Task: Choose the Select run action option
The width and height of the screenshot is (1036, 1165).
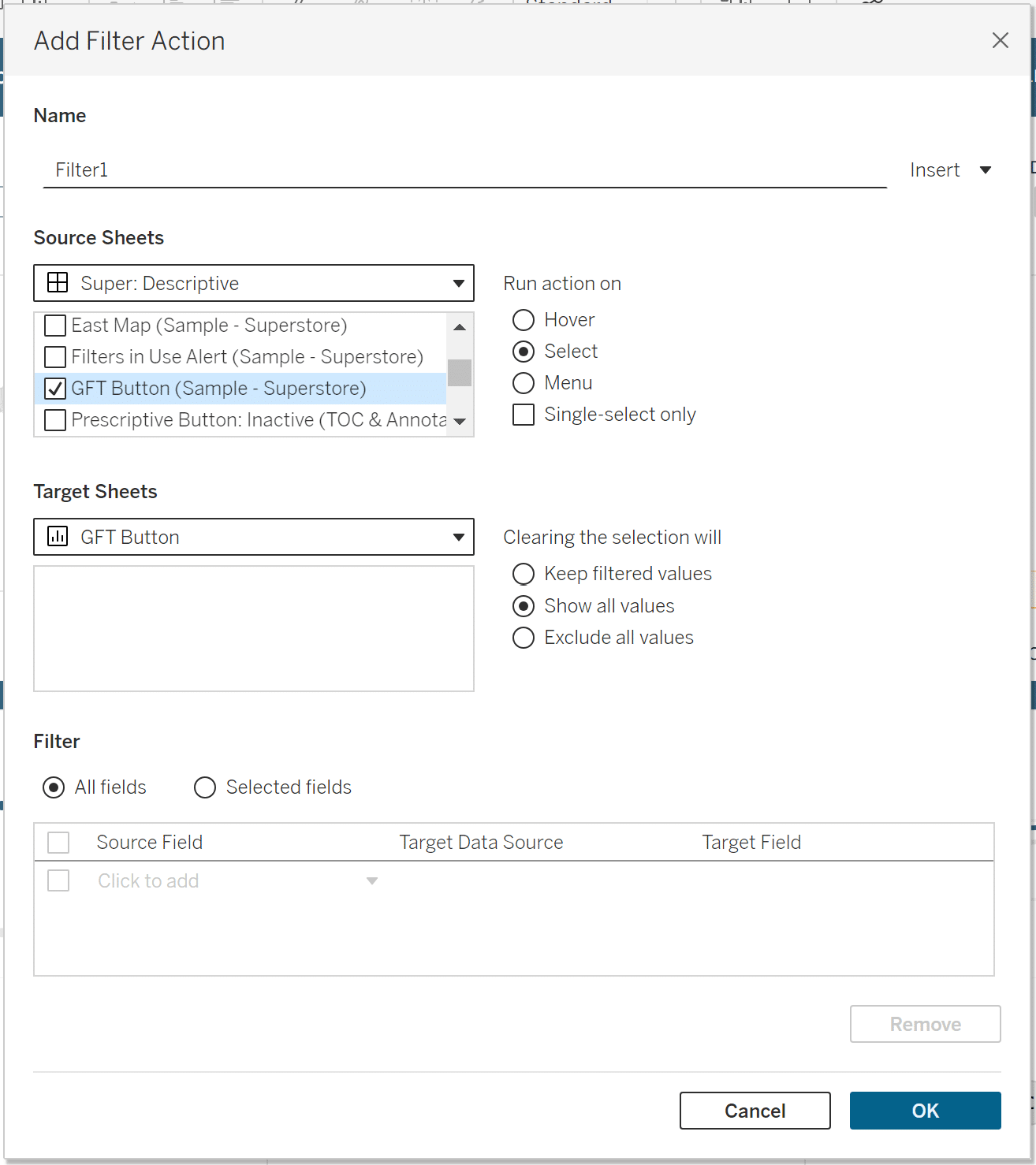Action: click(x=524, y=352)
